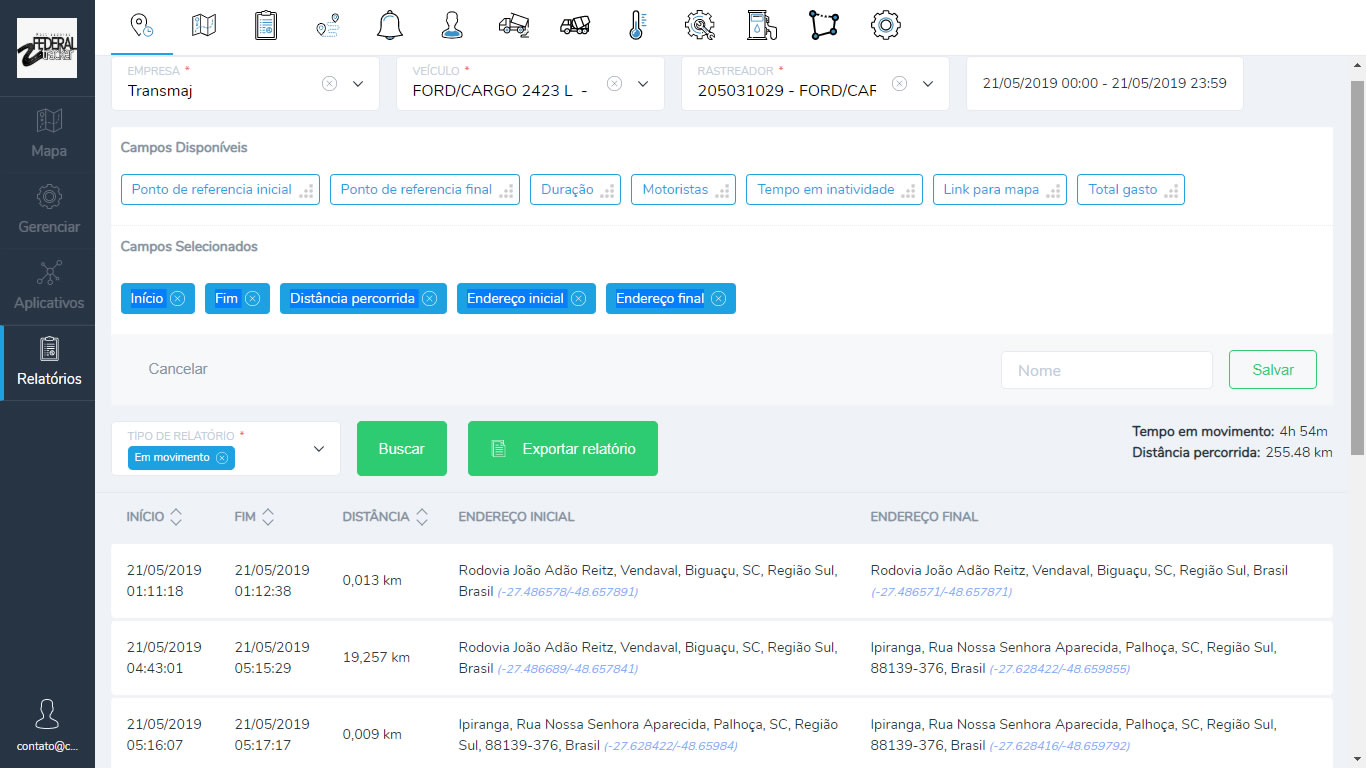Click the geofence polygon icon

pyautogui.click(x=824, y=25)
